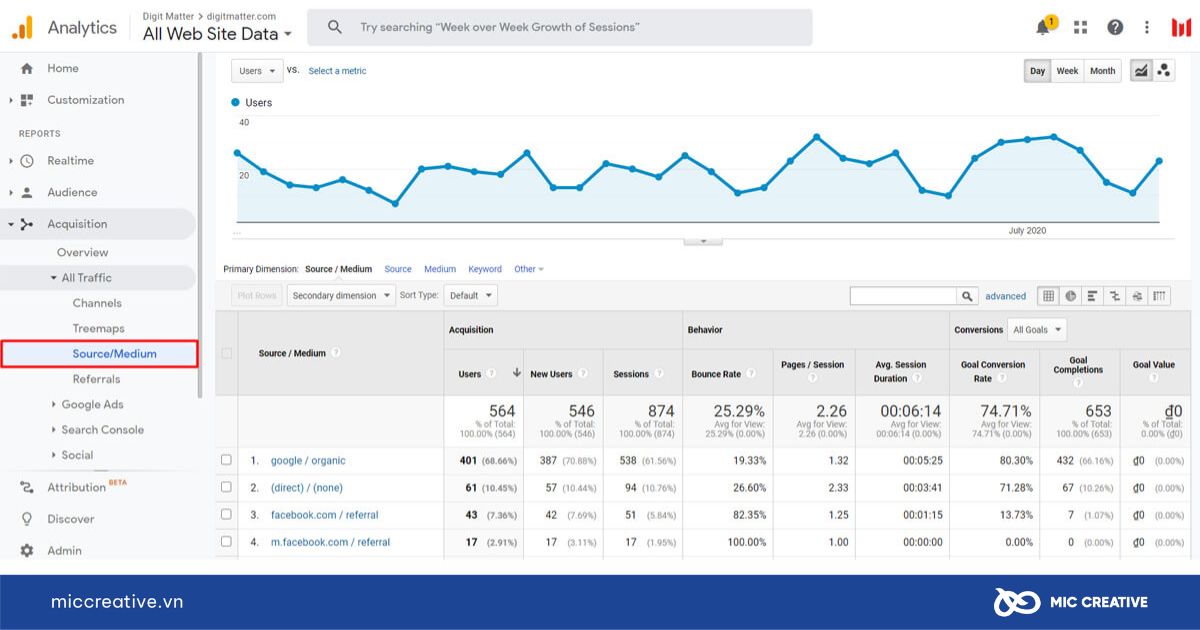This screenshot has width=1200, height=630.
Task: Click the table search magnifier button
Action: [967, 296]
